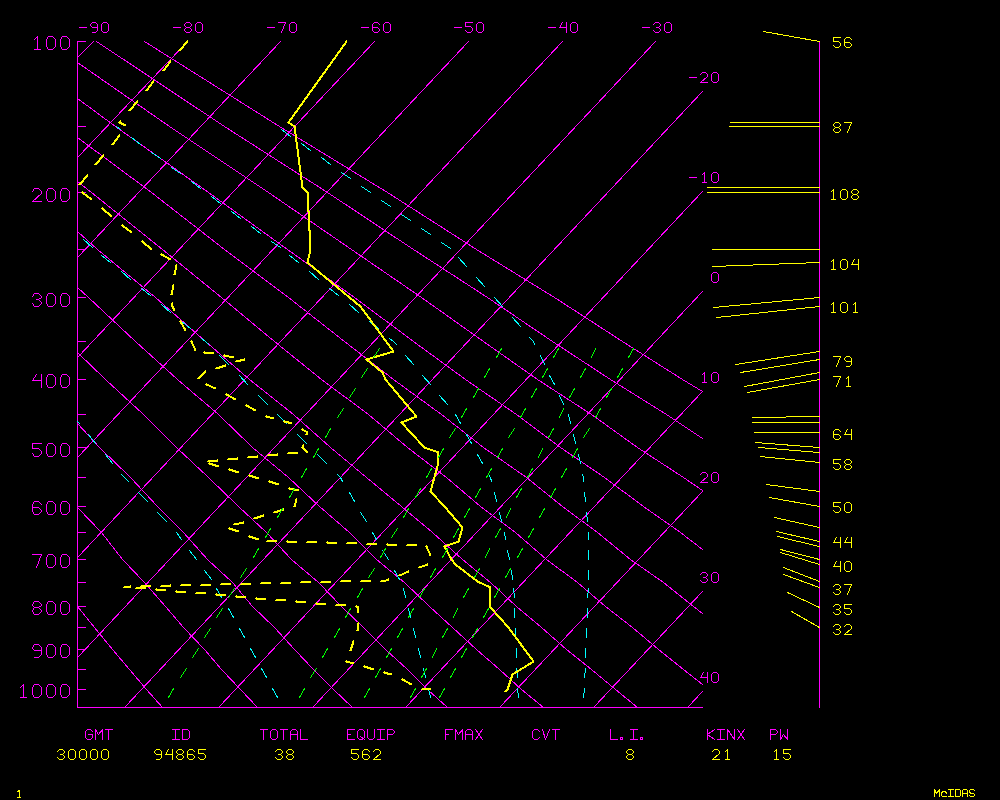Screen dimensions: 1000x800
Task: Select the 108 wind speed value
Action: pyautogui.click(x=844, y=194)
